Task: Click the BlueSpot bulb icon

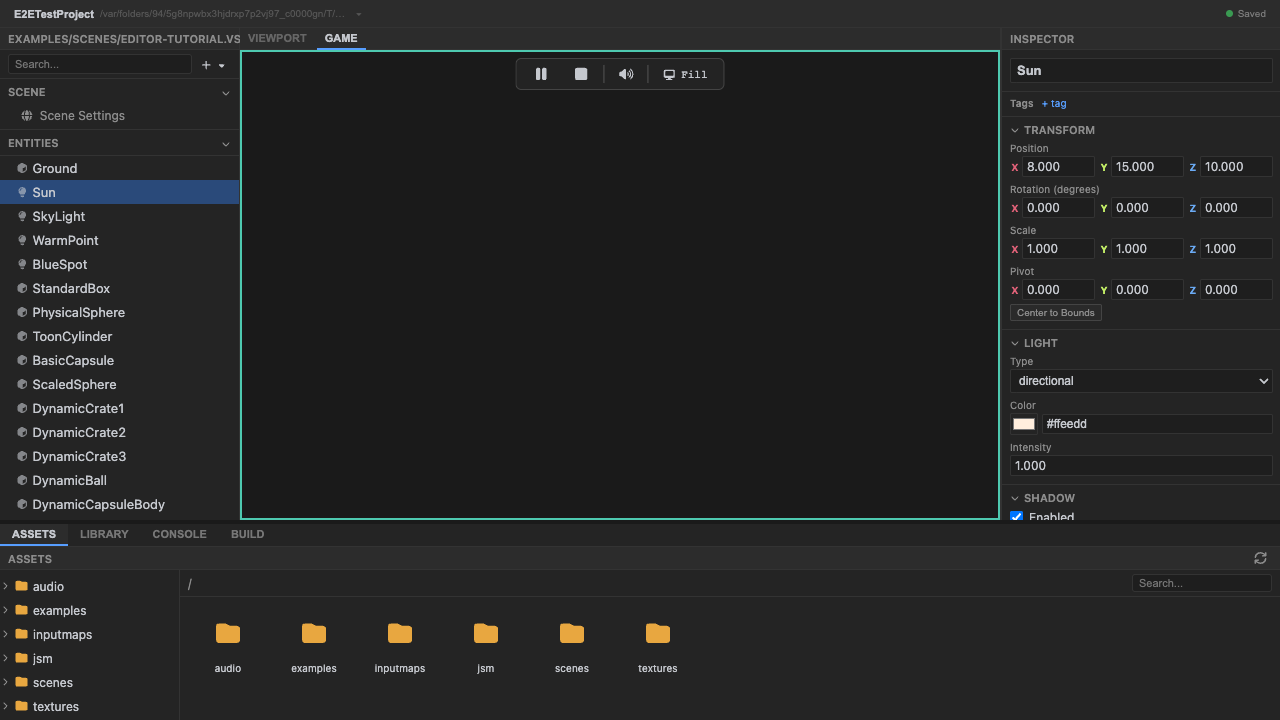Action: (23, 264)
